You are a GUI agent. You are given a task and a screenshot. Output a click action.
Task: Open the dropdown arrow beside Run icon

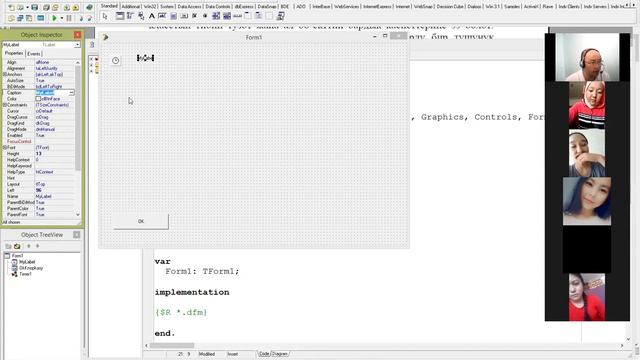tap(62, 18)
